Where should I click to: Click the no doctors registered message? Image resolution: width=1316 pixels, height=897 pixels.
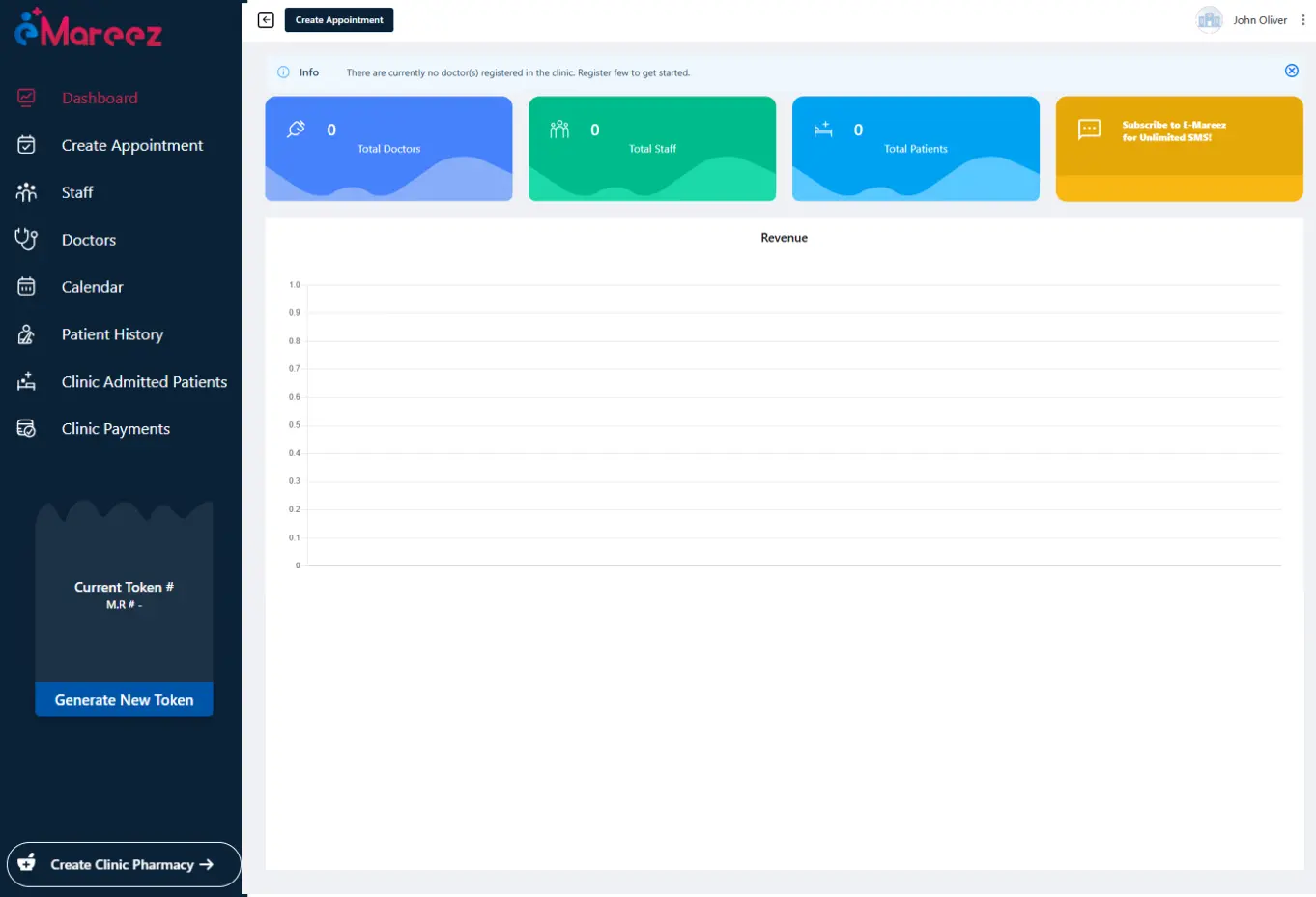[518, 72]
